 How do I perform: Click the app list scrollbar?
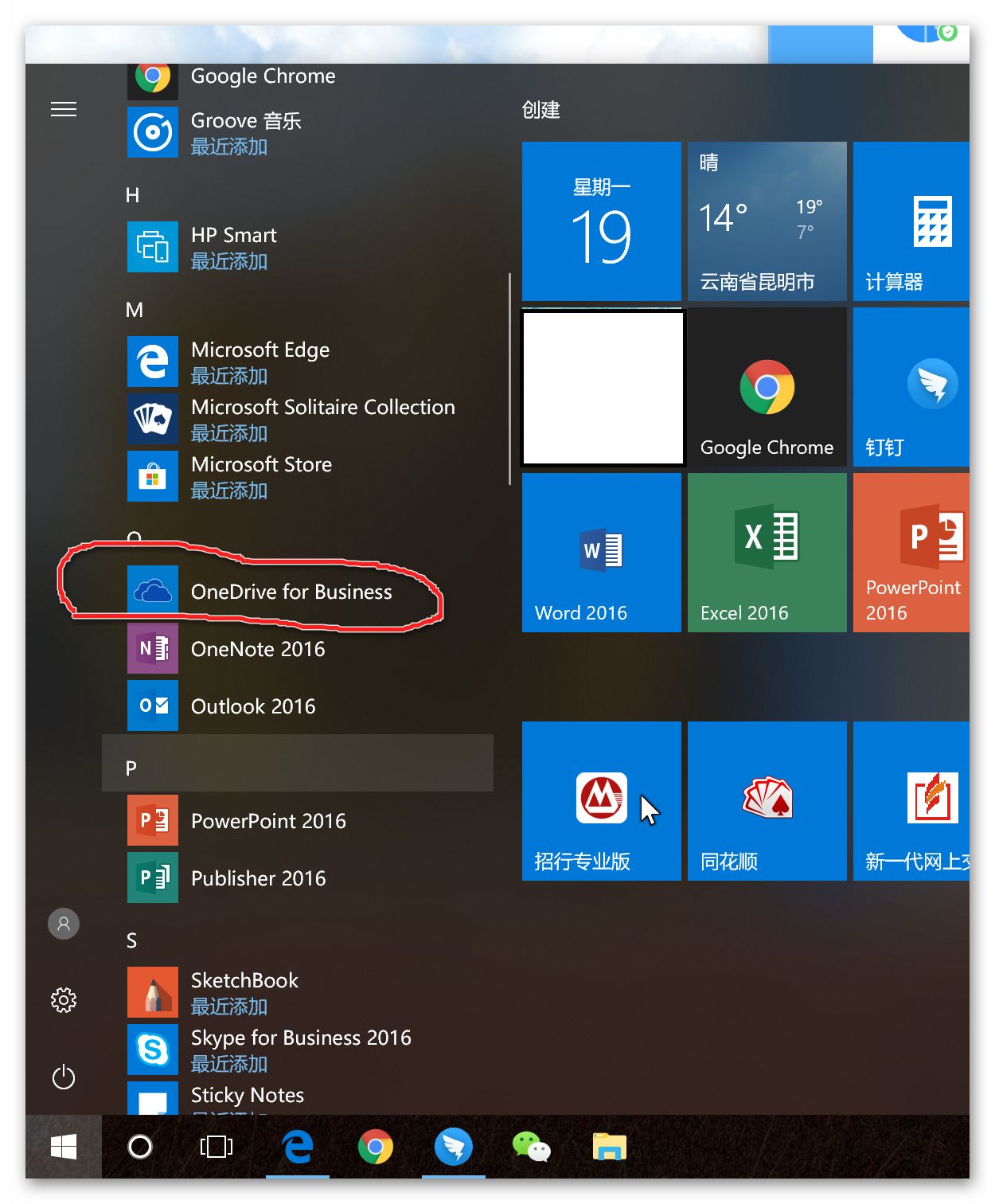(509, 379)
